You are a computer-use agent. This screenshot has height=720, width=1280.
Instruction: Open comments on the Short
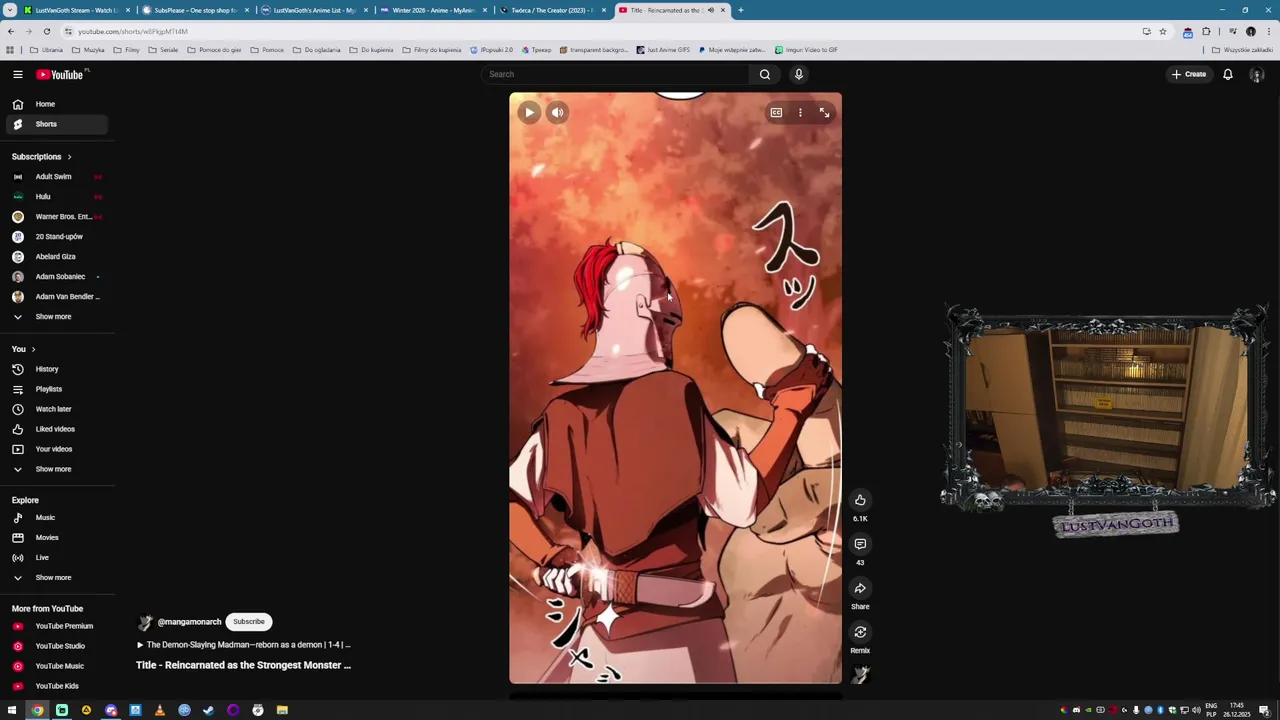860,544
